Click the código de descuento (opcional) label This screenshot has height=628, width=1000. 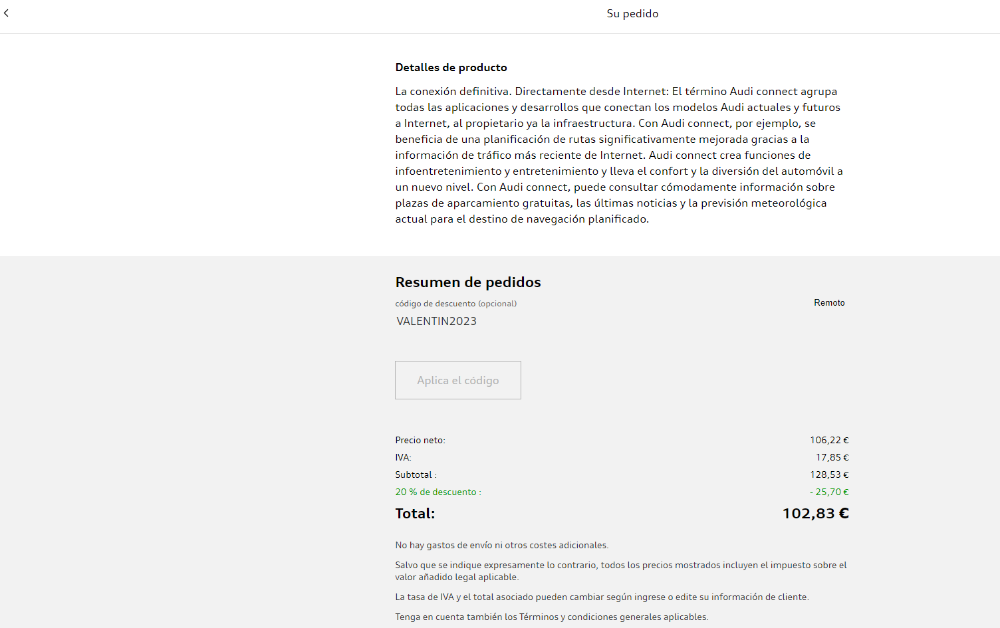(x=455, y=303)
